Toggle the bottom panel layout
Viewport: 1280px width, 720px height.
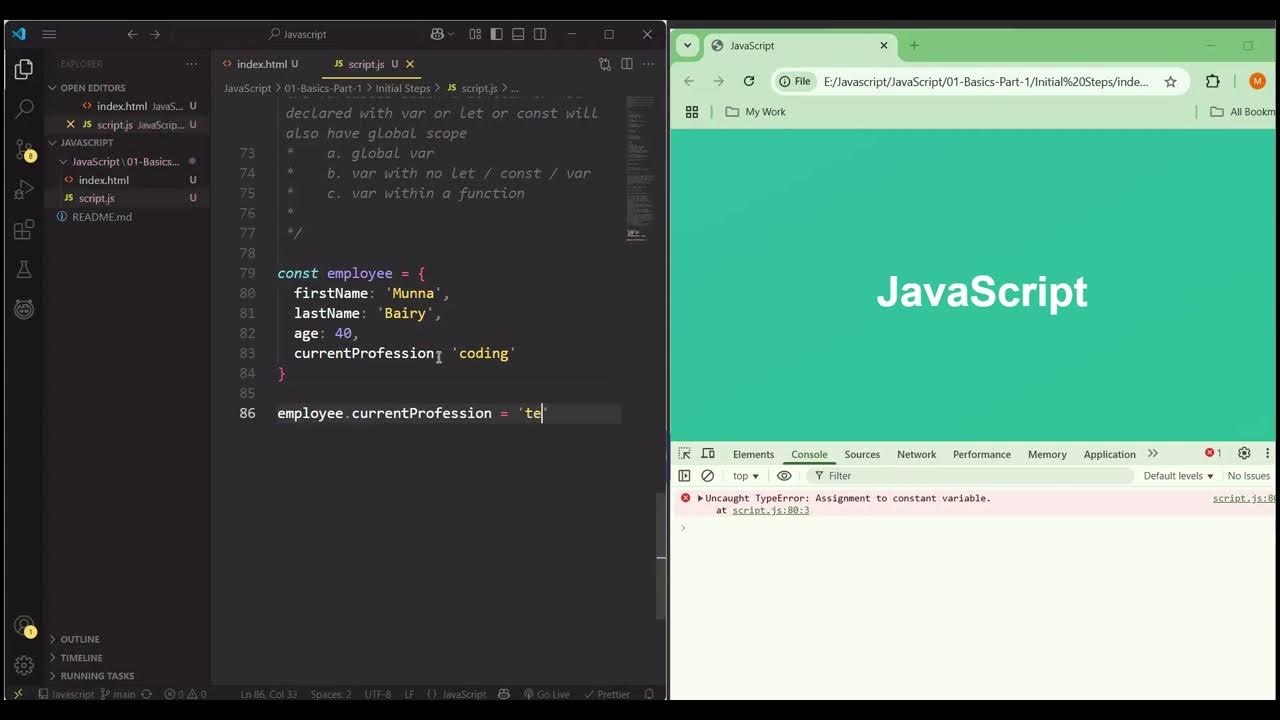point(518,34)
